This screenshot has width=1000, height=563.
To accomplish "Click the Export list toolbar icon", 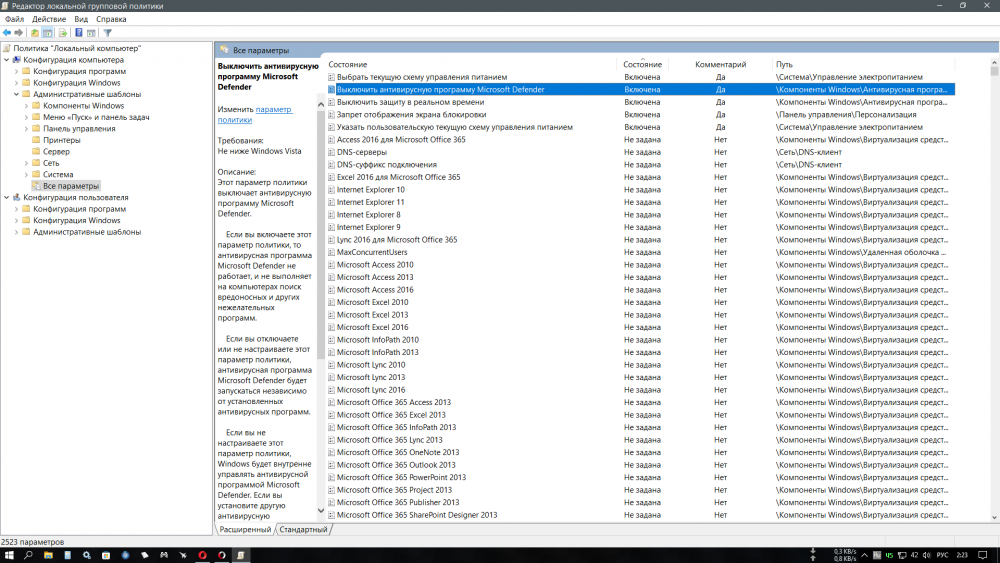I will (62, 33).
